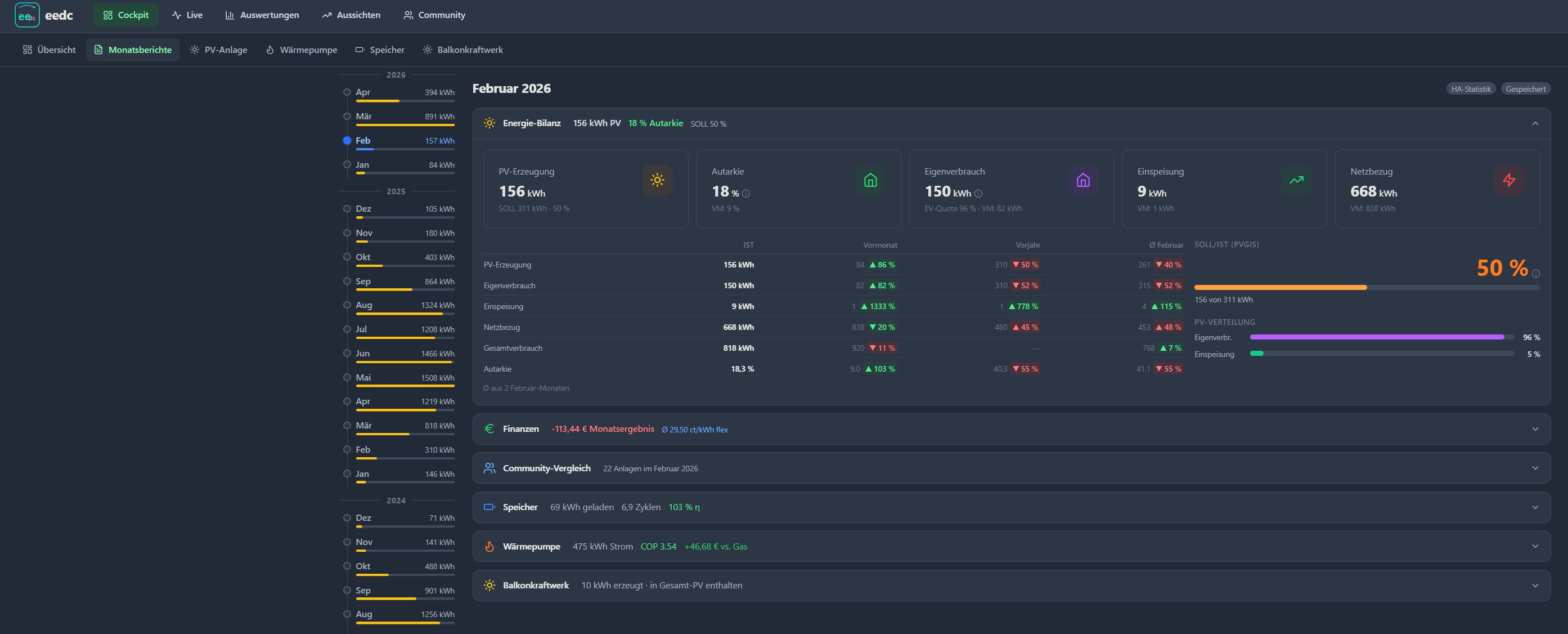The image size is (1568, 634).
Task: Click the info icon next to 50 % SOLL/IST
Action: coord(1535,274)
